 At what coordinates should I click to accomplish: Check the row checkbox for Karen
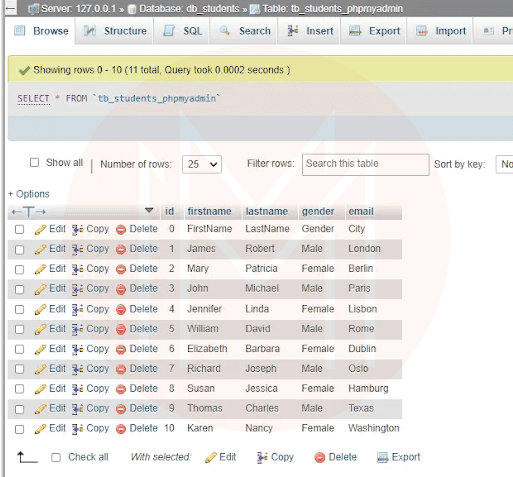click(x=20, y=429)
